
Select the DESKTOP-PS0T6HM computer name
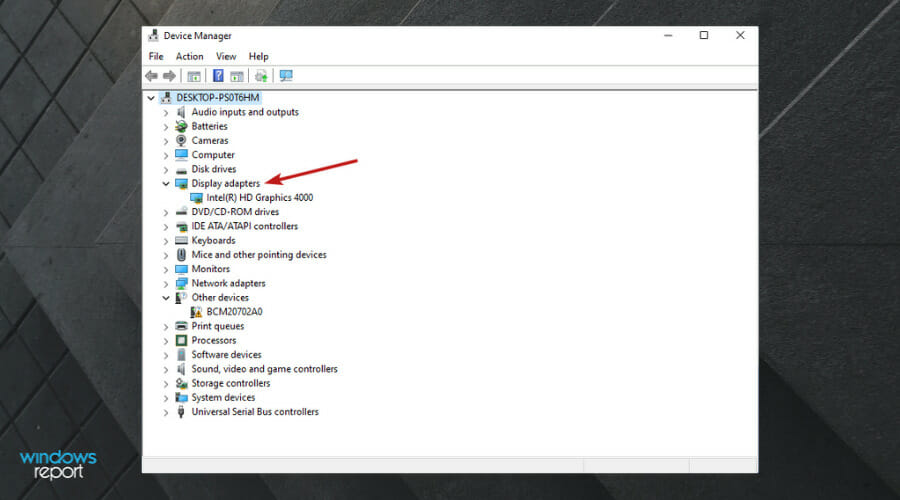218,98
